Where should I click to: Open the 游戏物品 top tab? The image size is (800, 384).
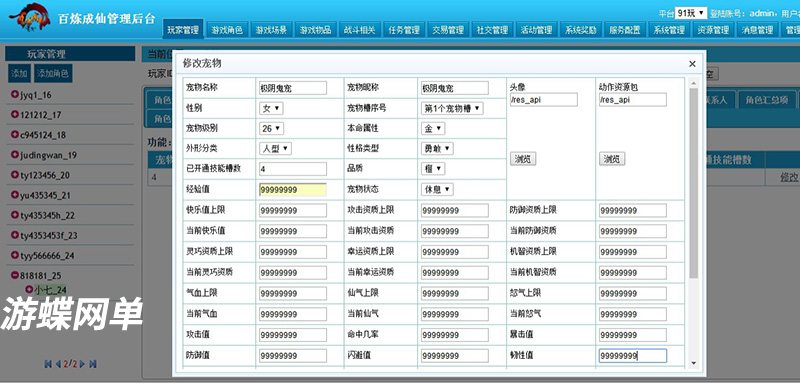315,30
